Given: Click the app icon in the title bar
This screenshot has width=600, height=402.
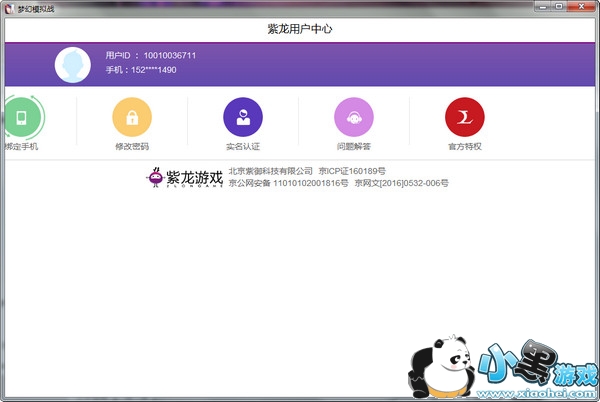Looking at the screenshot, I should 9,7.
